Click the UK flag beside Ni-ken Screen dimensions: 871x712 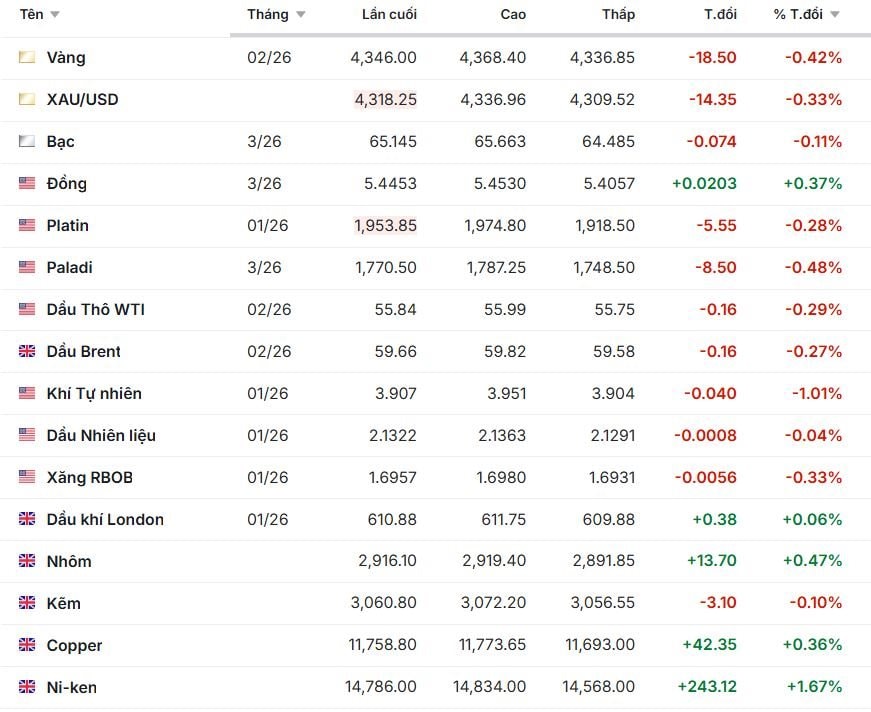point(27,688)
